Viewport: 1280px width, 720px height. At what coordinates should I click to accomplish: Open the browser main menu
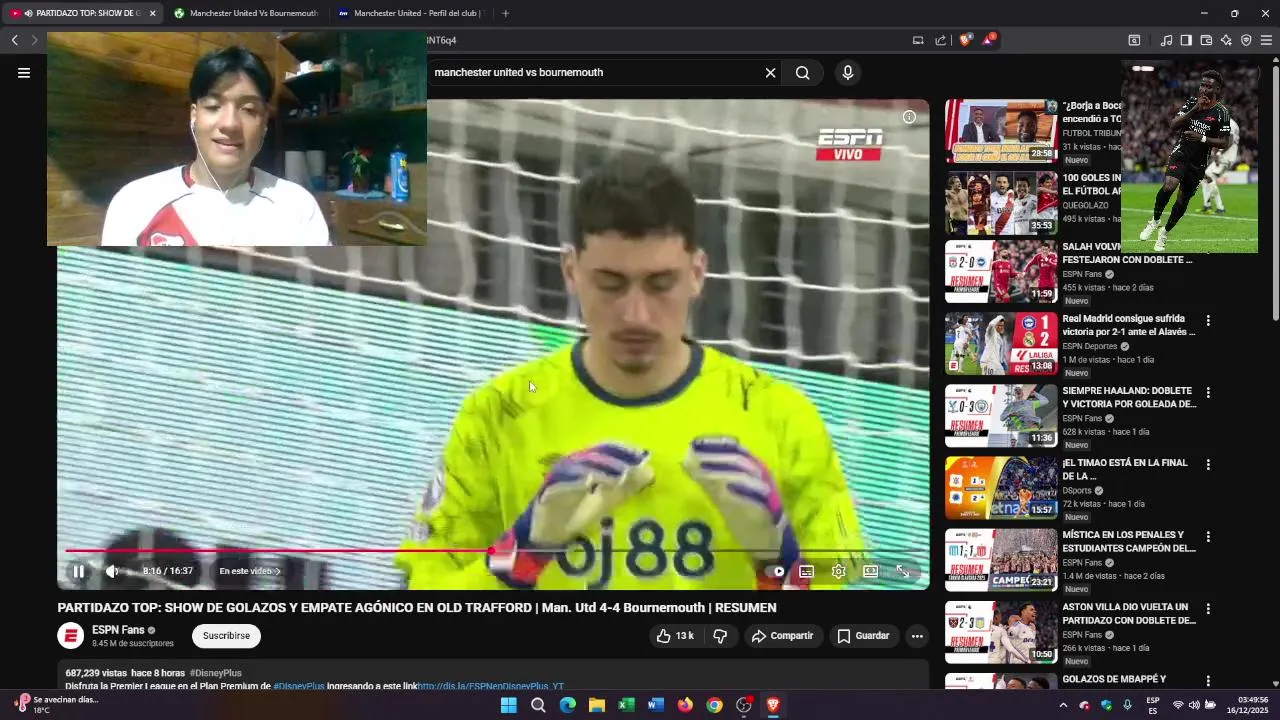click(1266, 40)
